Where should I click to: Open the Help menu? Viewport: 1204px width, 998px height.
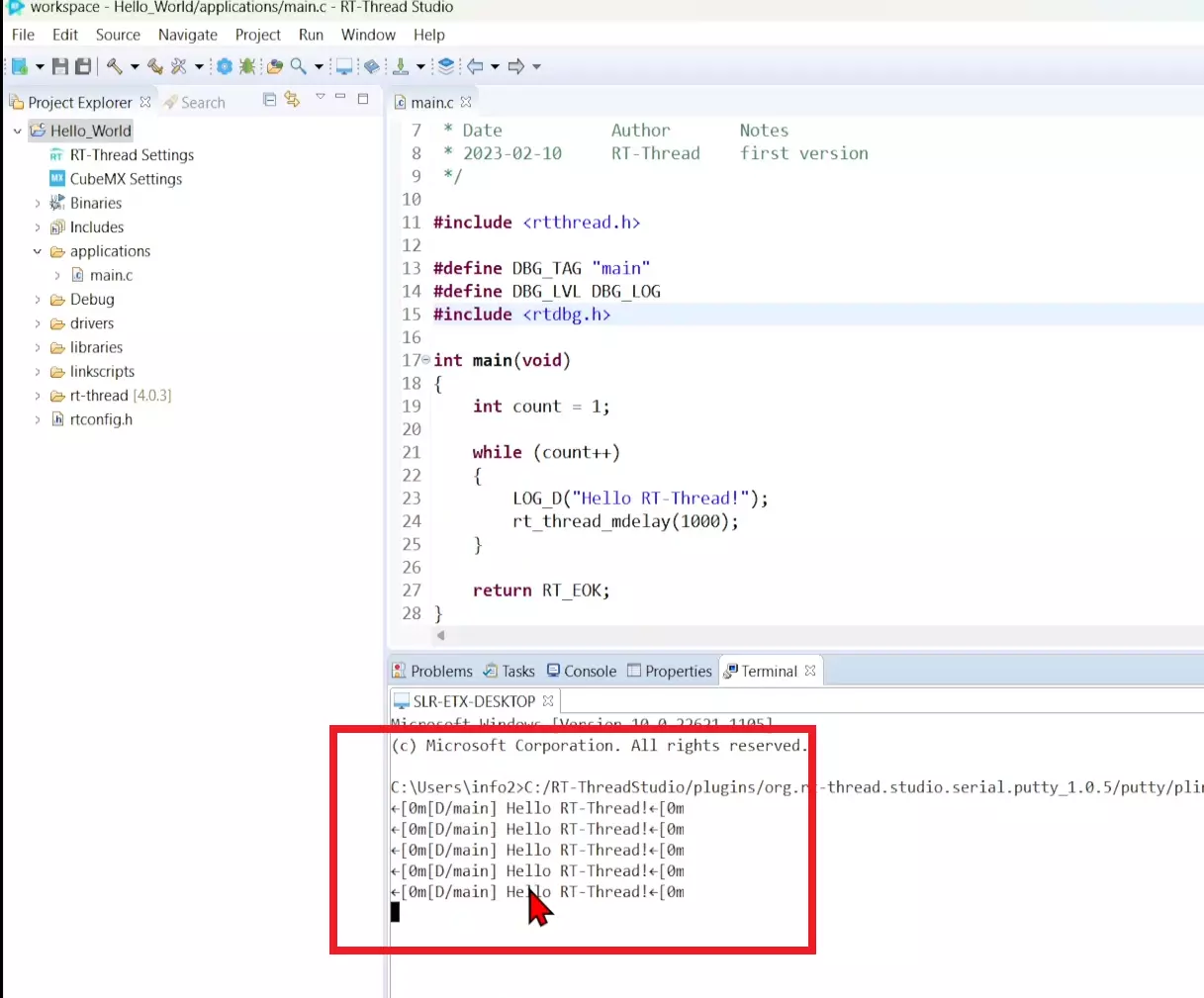click(x=428, y=35)
